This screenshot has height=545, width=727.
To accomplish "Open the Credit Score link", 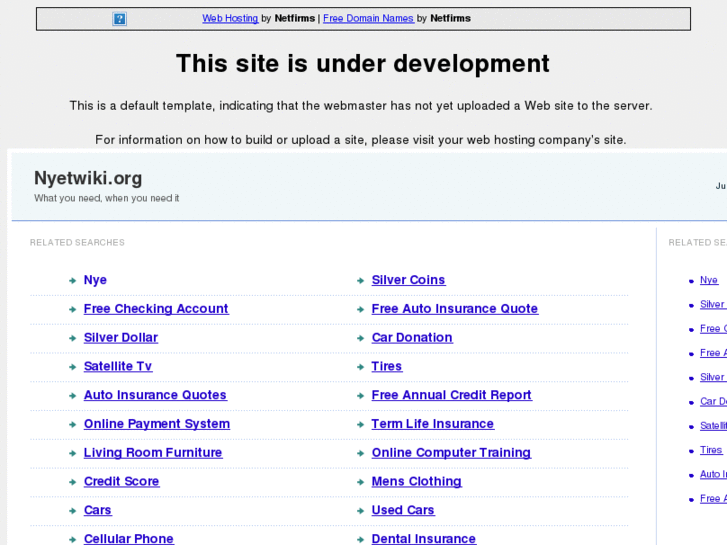I will (x=121, y=481).
